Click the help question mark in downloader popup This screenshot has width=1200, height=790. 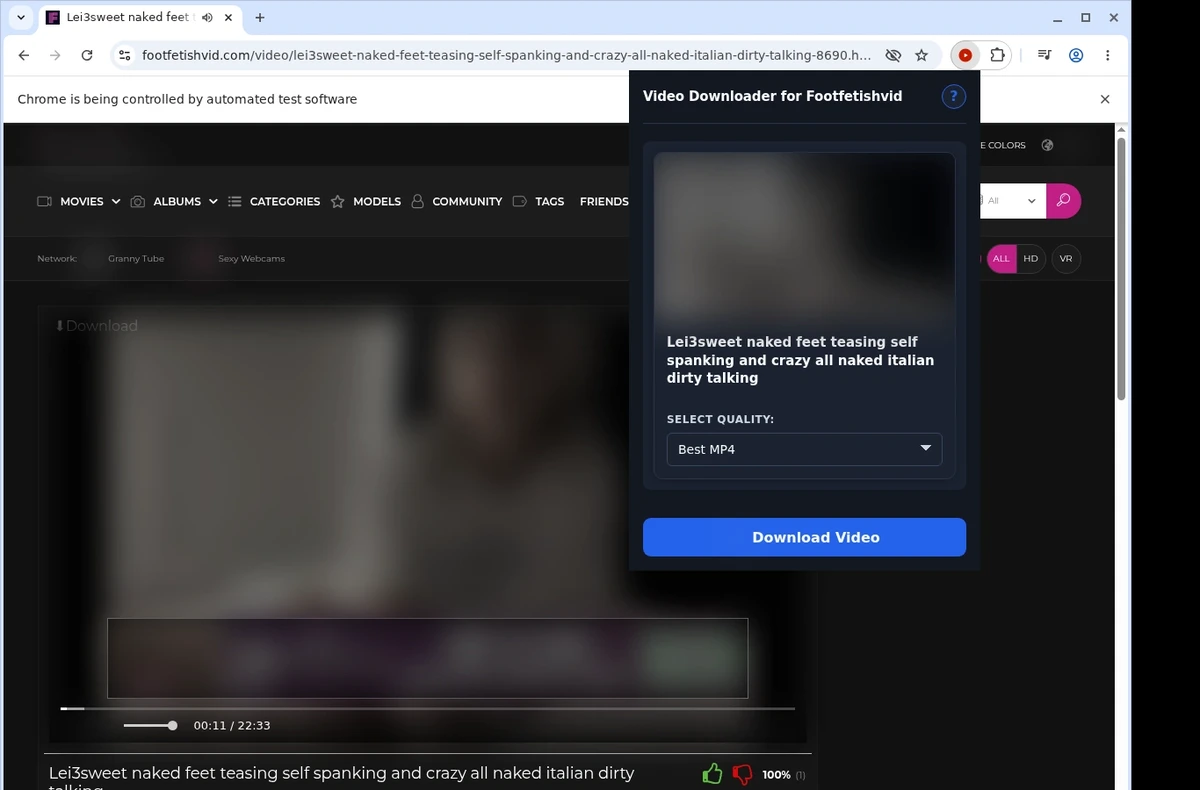coord(953,96)
